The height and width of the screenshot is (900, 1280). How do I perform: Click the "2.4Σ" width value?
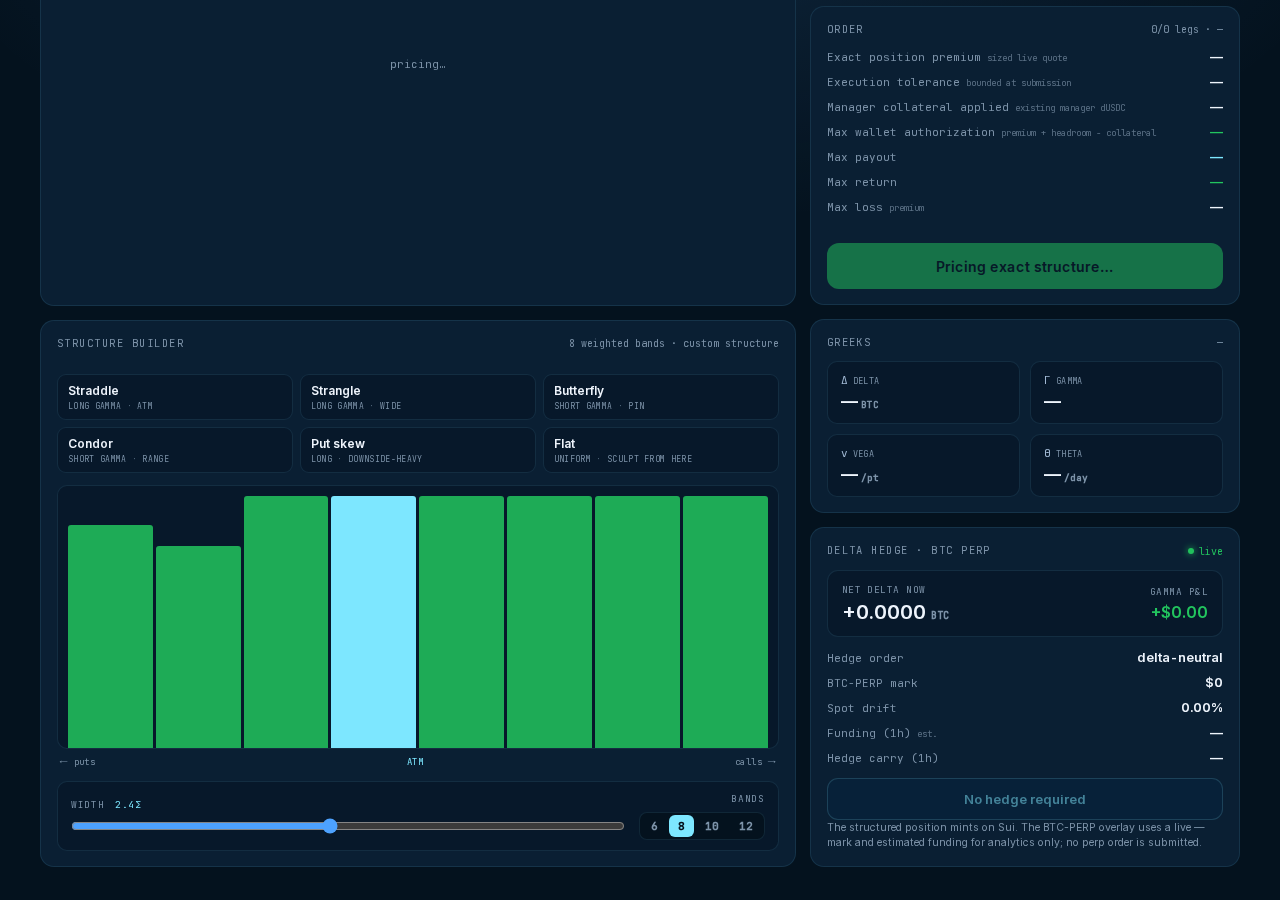(128, 805)
